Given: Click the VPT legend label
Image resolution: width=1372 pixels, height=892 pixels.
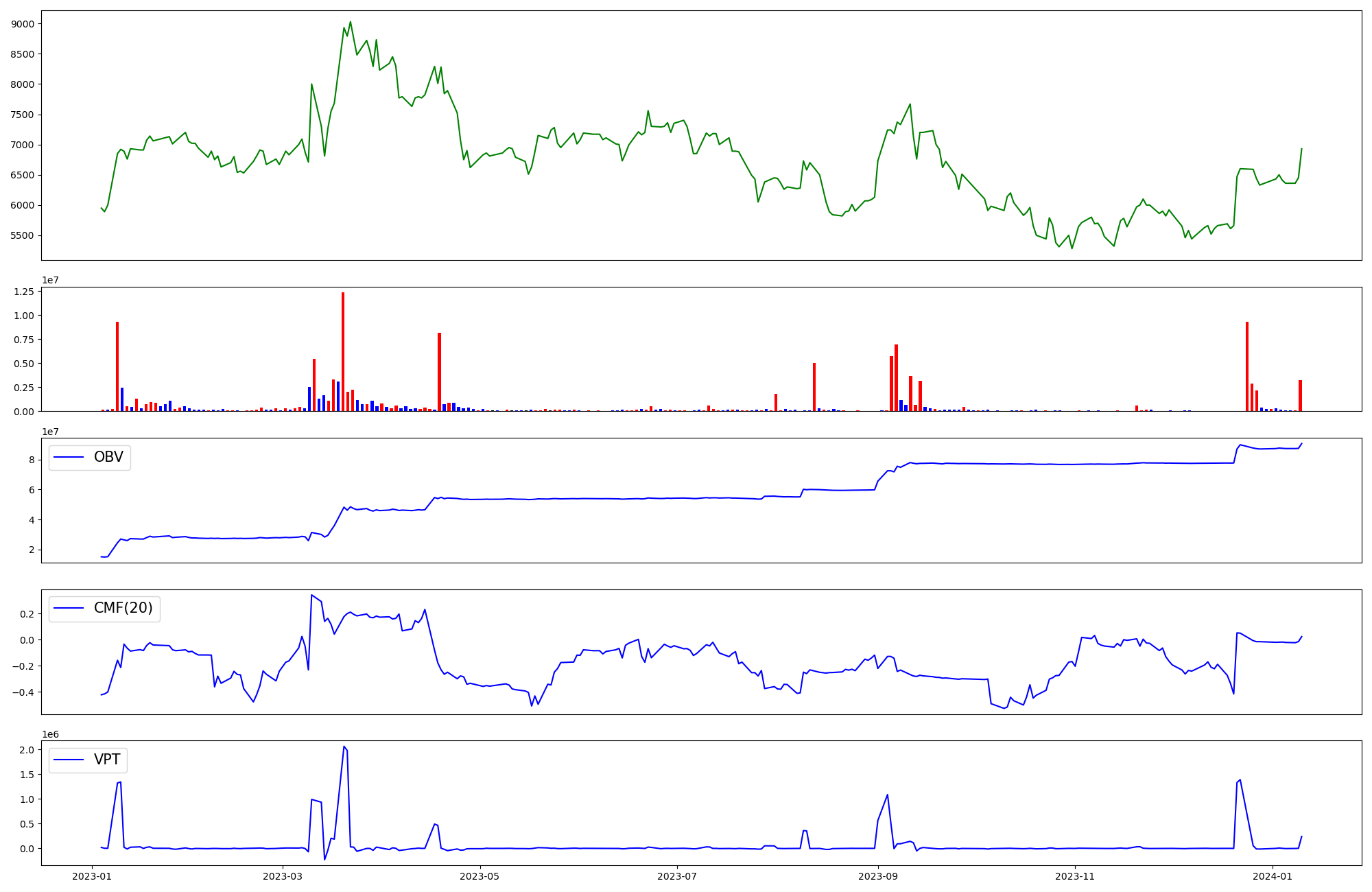Looking at the screenshot, I should click(107, 760).
